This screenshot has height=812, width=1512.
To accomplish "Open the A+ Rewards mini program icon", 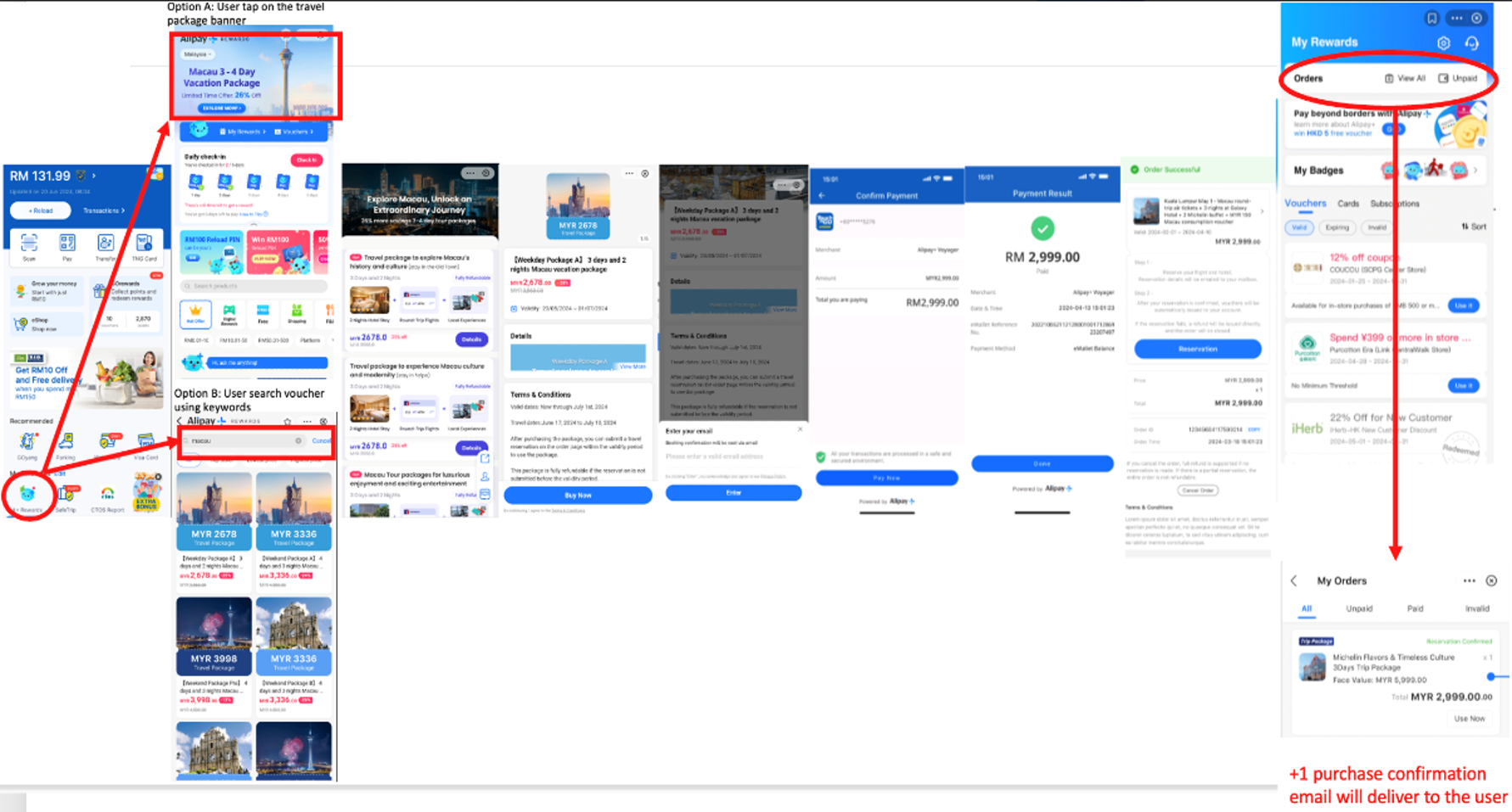I will (x=27, y=493).
